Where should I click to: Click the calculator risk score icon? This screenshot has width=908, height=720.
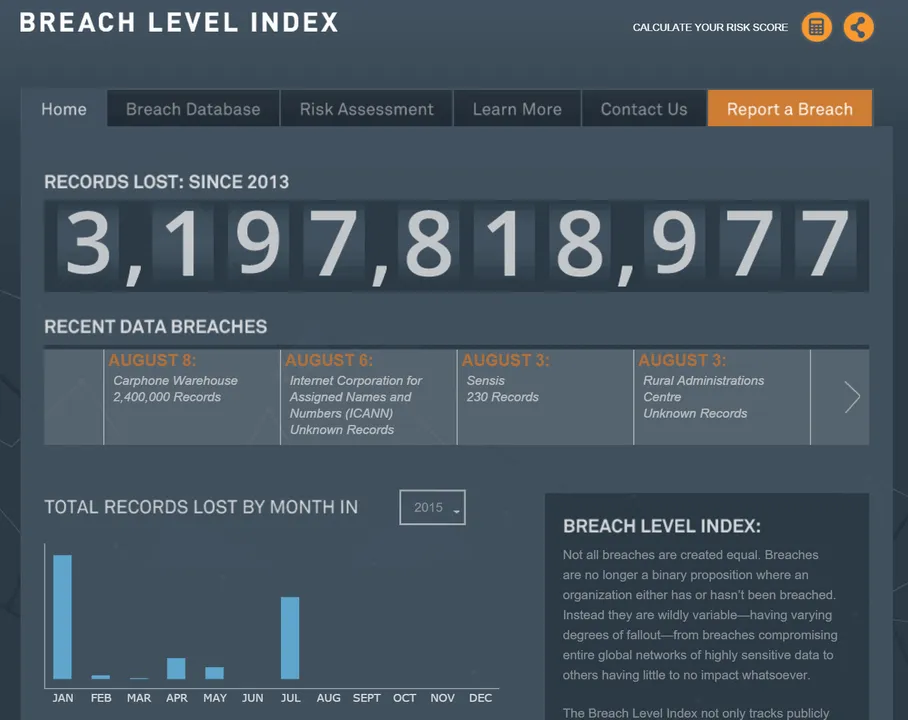816,27
